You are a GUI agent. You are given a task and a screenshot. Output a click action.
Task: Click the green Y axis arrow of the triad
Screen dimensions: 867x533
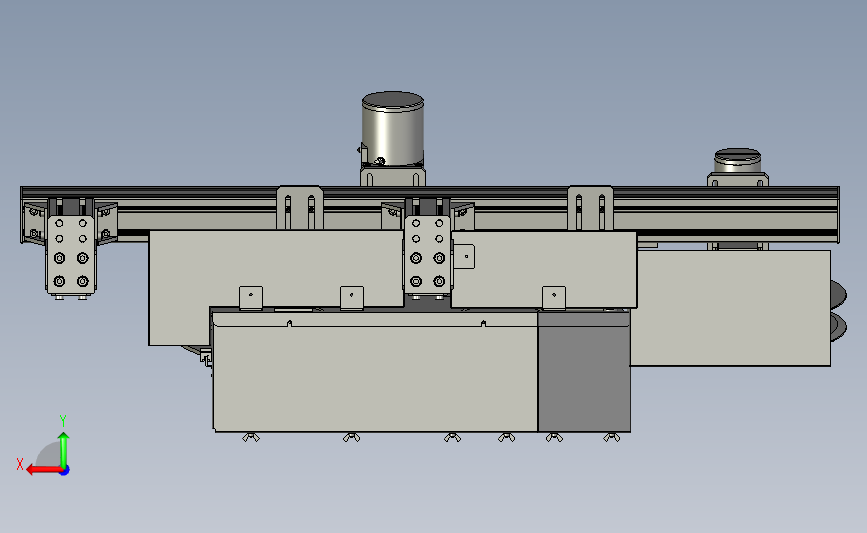point(64,451)
